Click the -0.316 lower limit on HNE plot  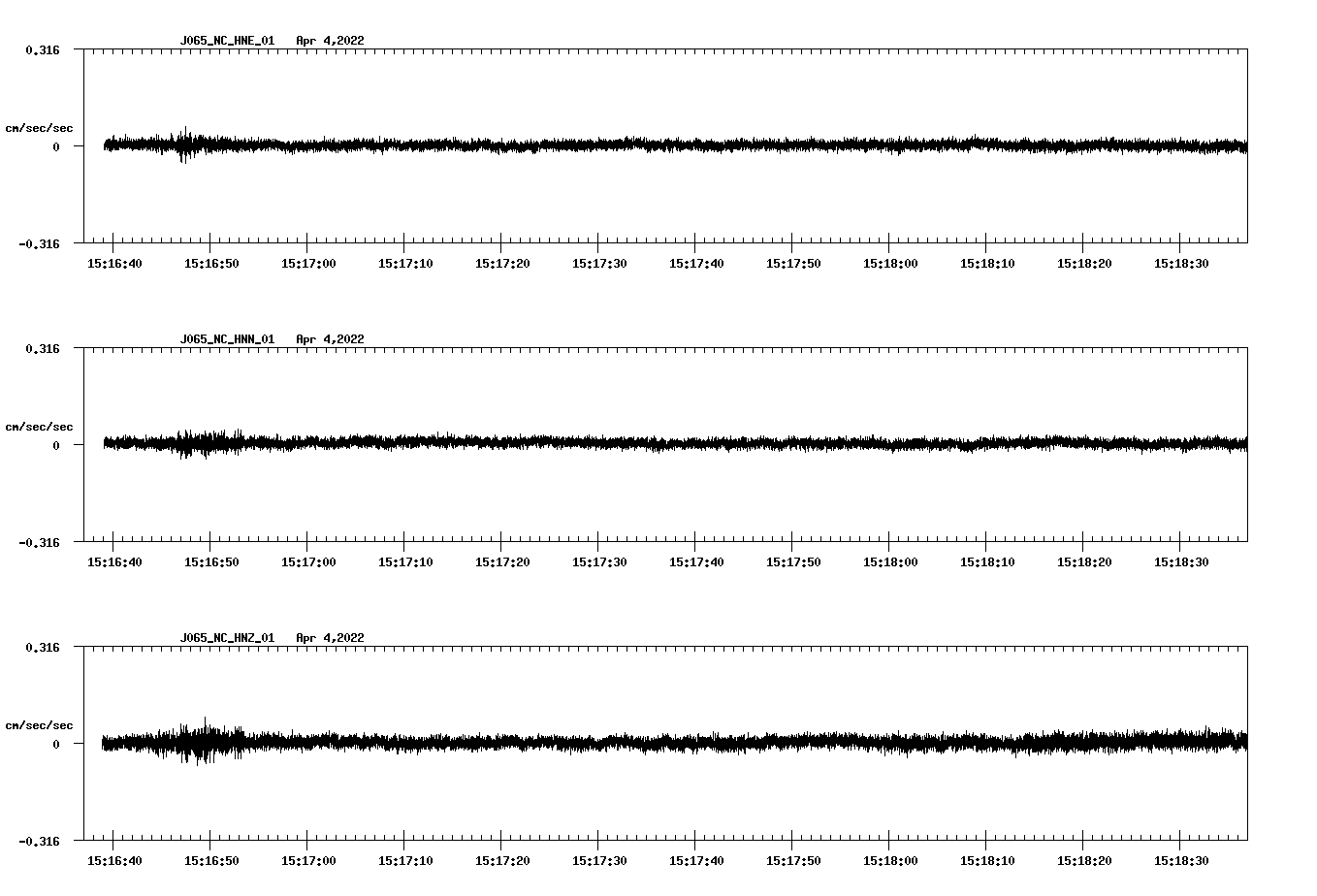pyautogui.click(x=40, y=243)
